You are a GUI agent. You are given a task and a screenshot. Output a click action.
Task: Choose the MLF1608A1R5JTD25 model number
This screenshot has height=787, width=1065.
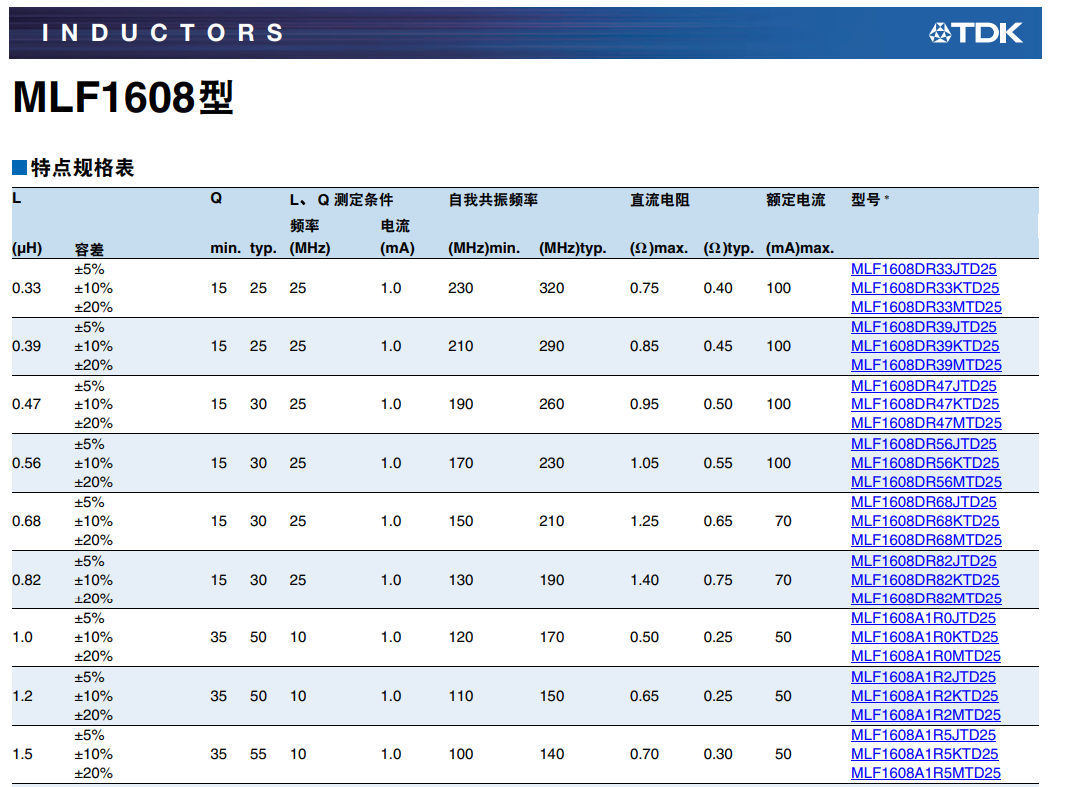(923, 735)
